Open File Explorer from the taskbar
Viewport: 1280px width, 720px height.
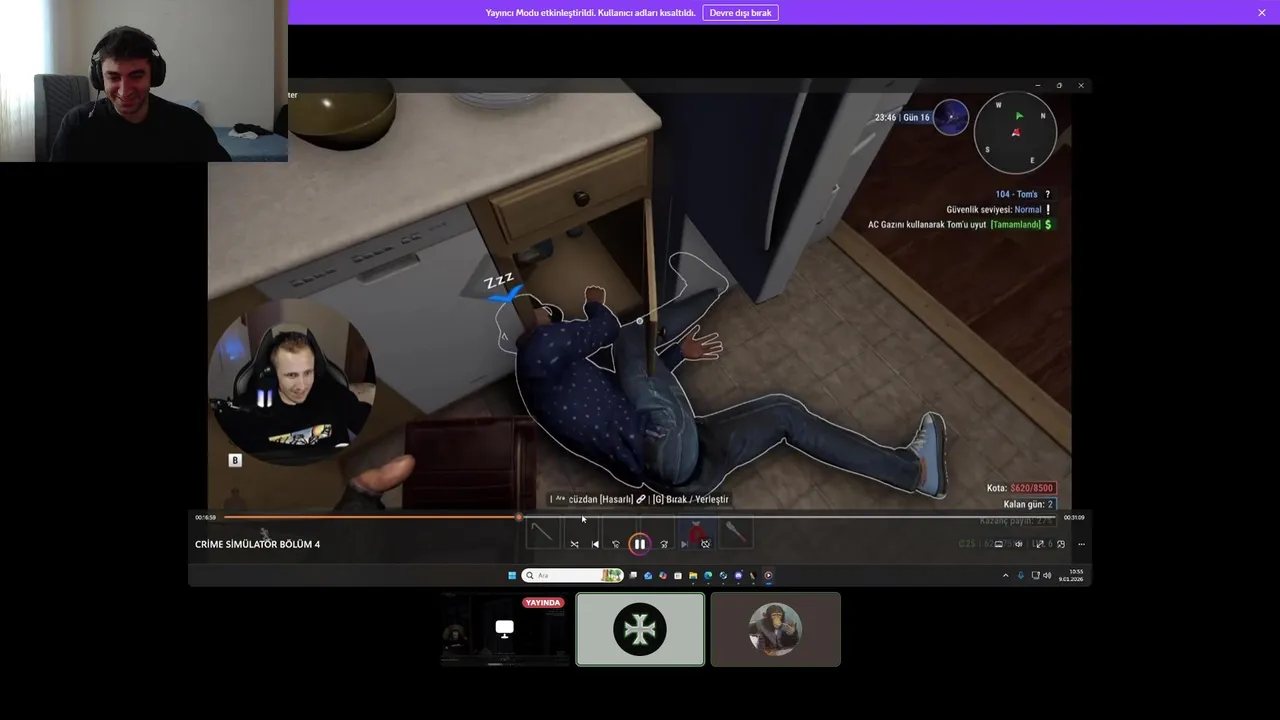[x=693, y=575]
